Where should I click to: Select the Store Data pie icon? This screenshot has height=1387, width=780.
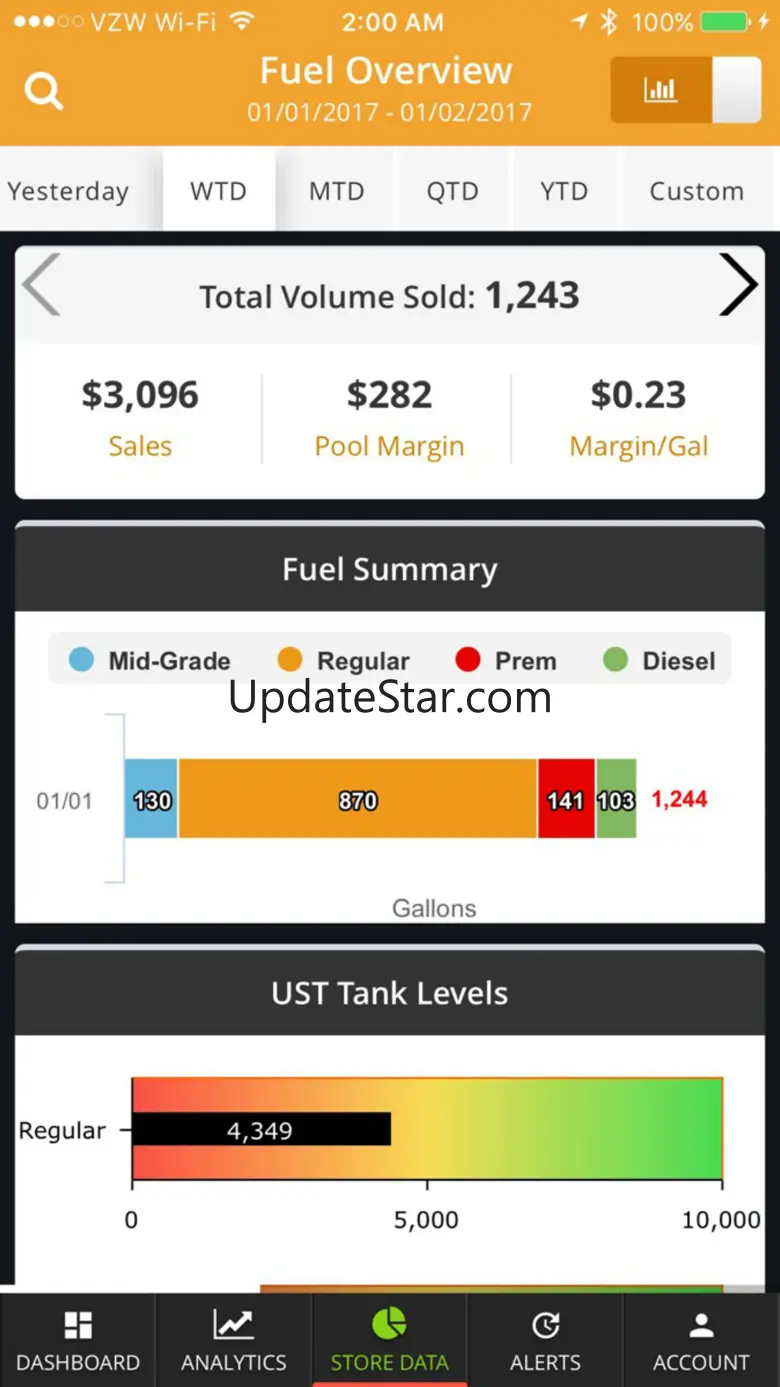(x=389, y=1324)
